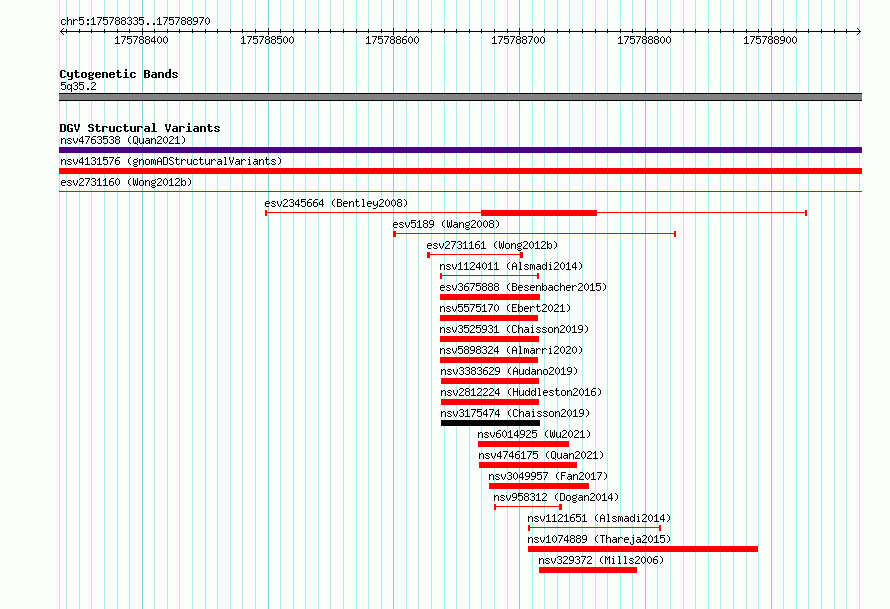Viewport: 890px width, 609px height.
Task: Click ruler position 175788800
Action: click(x=644, y=40)
